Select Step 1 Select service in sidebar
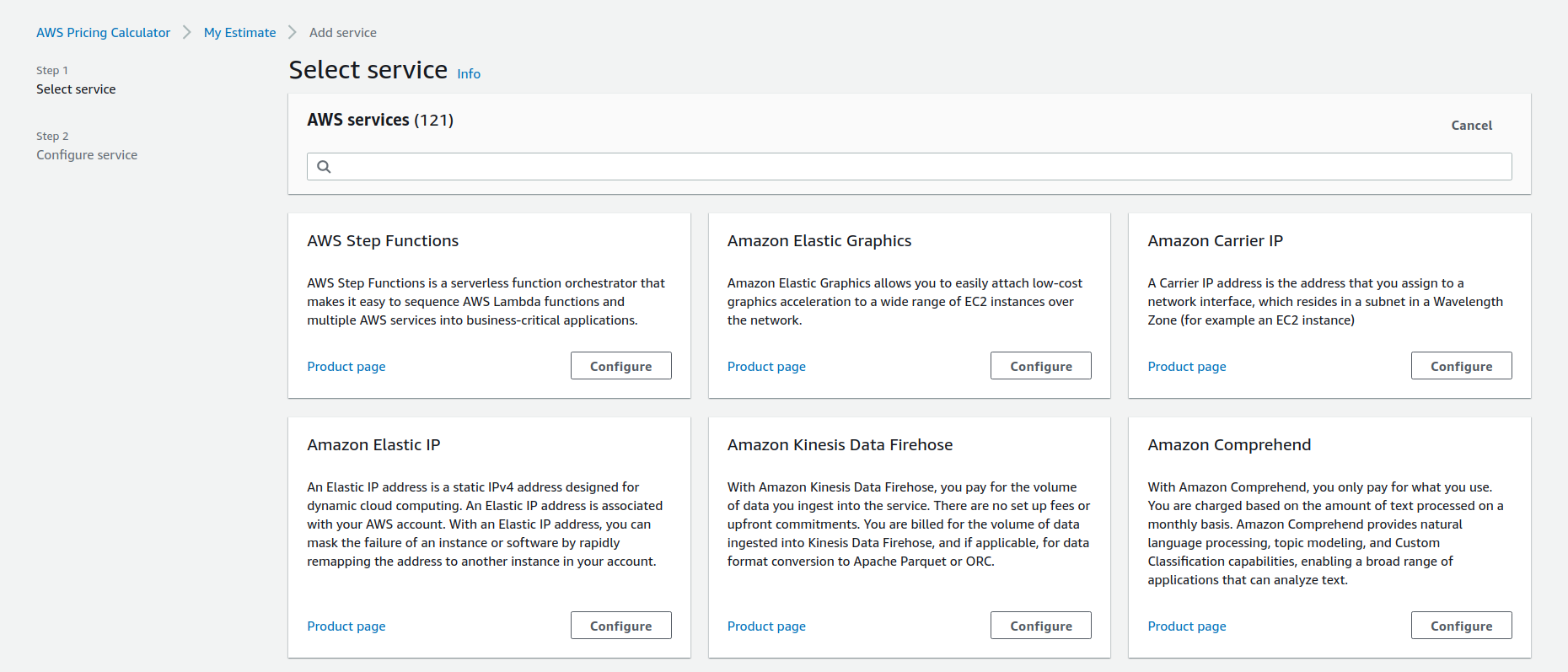This screenshot has height=672, width=1568. pos(76,89)
